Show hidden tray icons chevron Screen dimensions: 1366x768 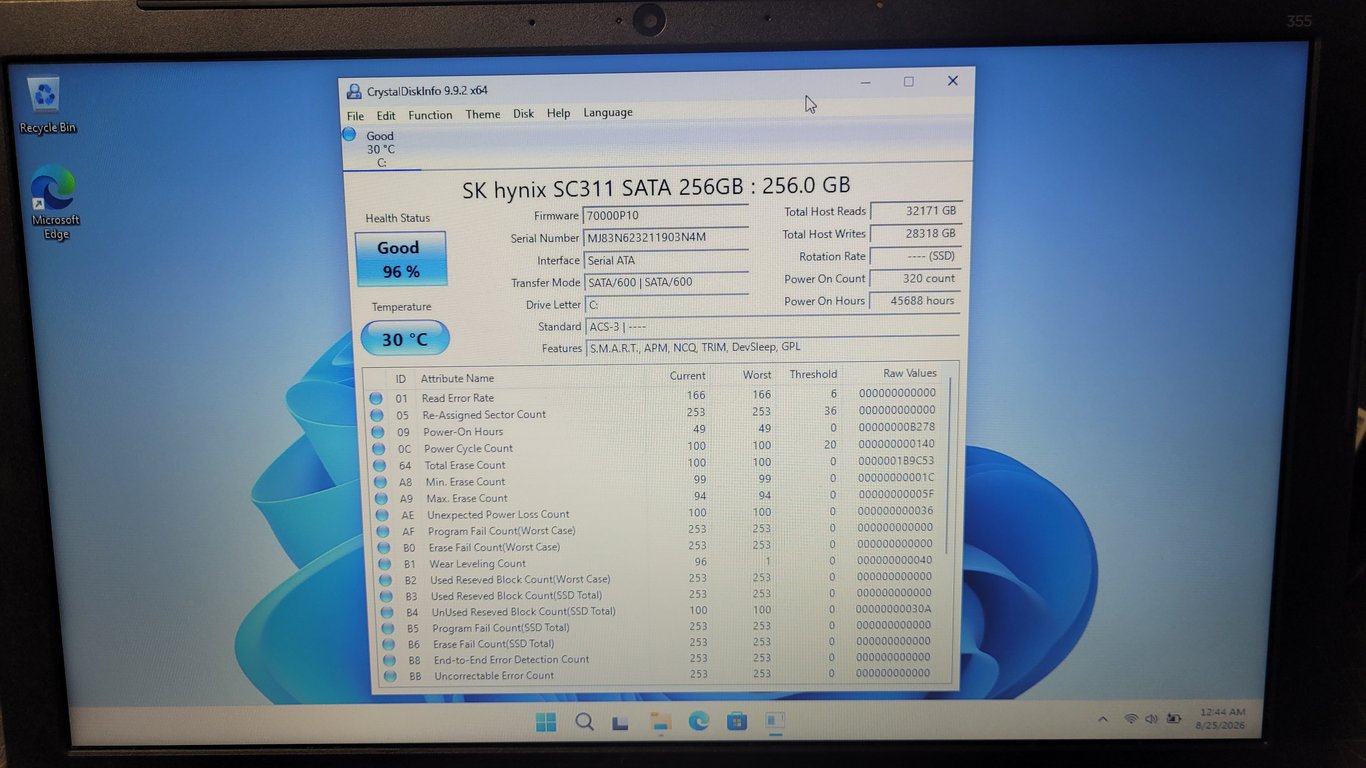click(x=1103, y=718)
